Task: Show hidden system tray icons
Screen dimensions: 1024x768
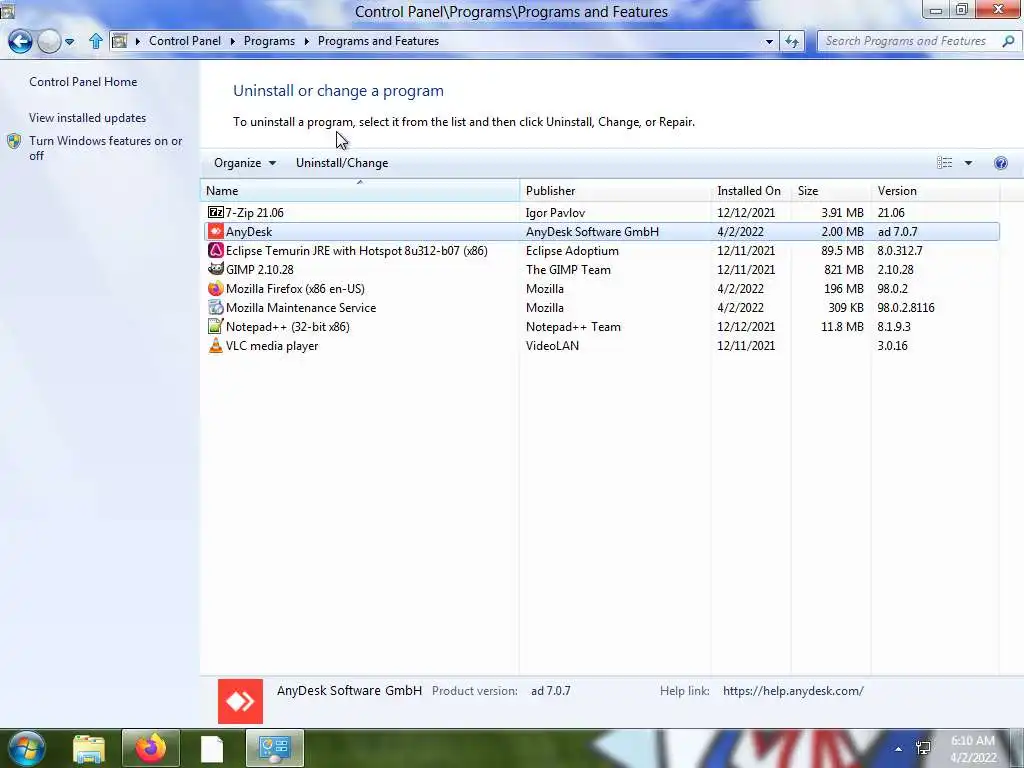Action: point(899,749)
